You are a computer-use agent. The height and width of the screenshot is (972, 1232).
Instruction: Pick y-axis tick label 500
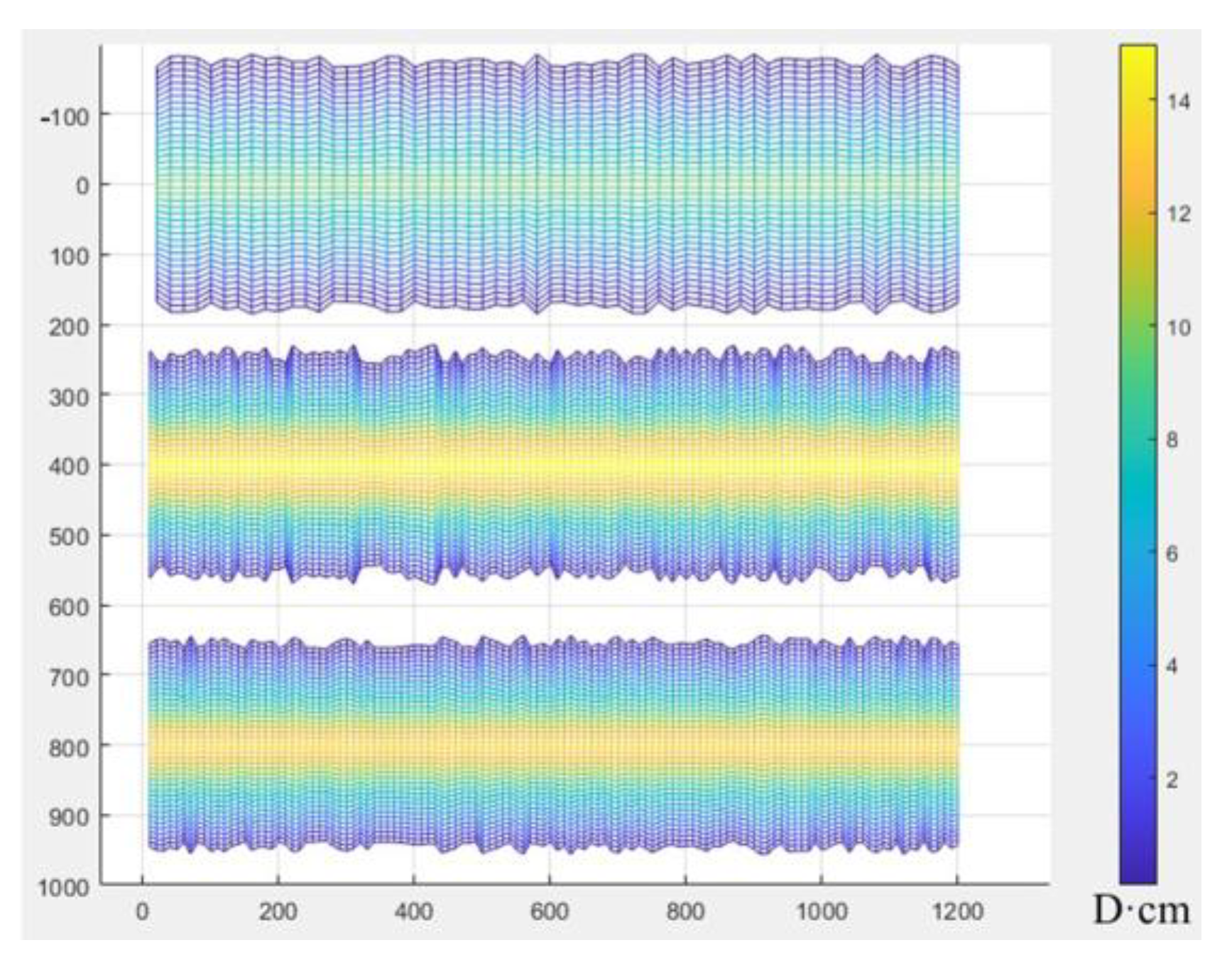click(70, 537)
